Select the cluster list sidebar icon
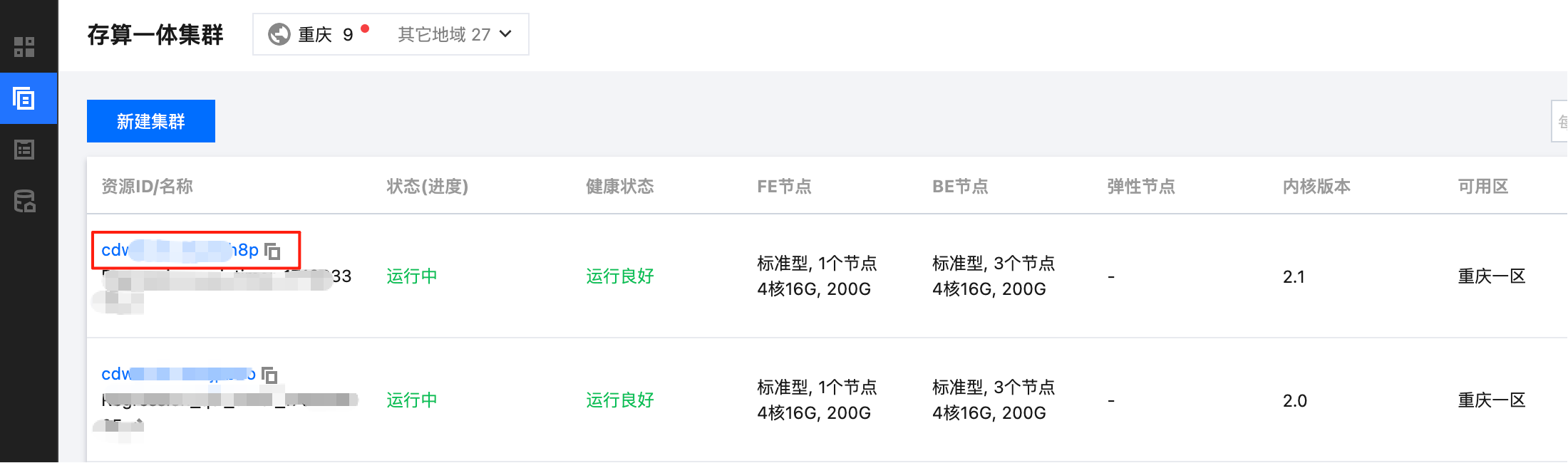Viewport: 1568px width, 463px height. (24, 98)
